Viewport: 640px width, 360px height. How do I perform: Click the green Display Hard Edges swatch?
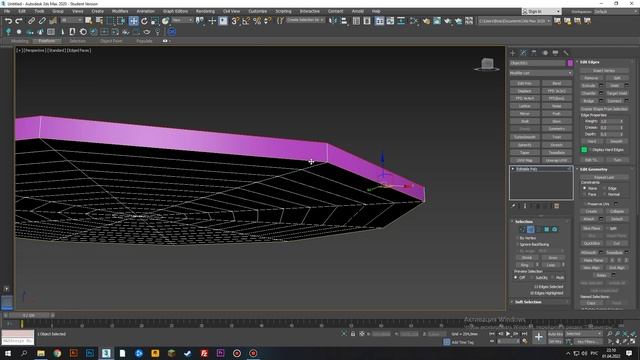point(584,150)
